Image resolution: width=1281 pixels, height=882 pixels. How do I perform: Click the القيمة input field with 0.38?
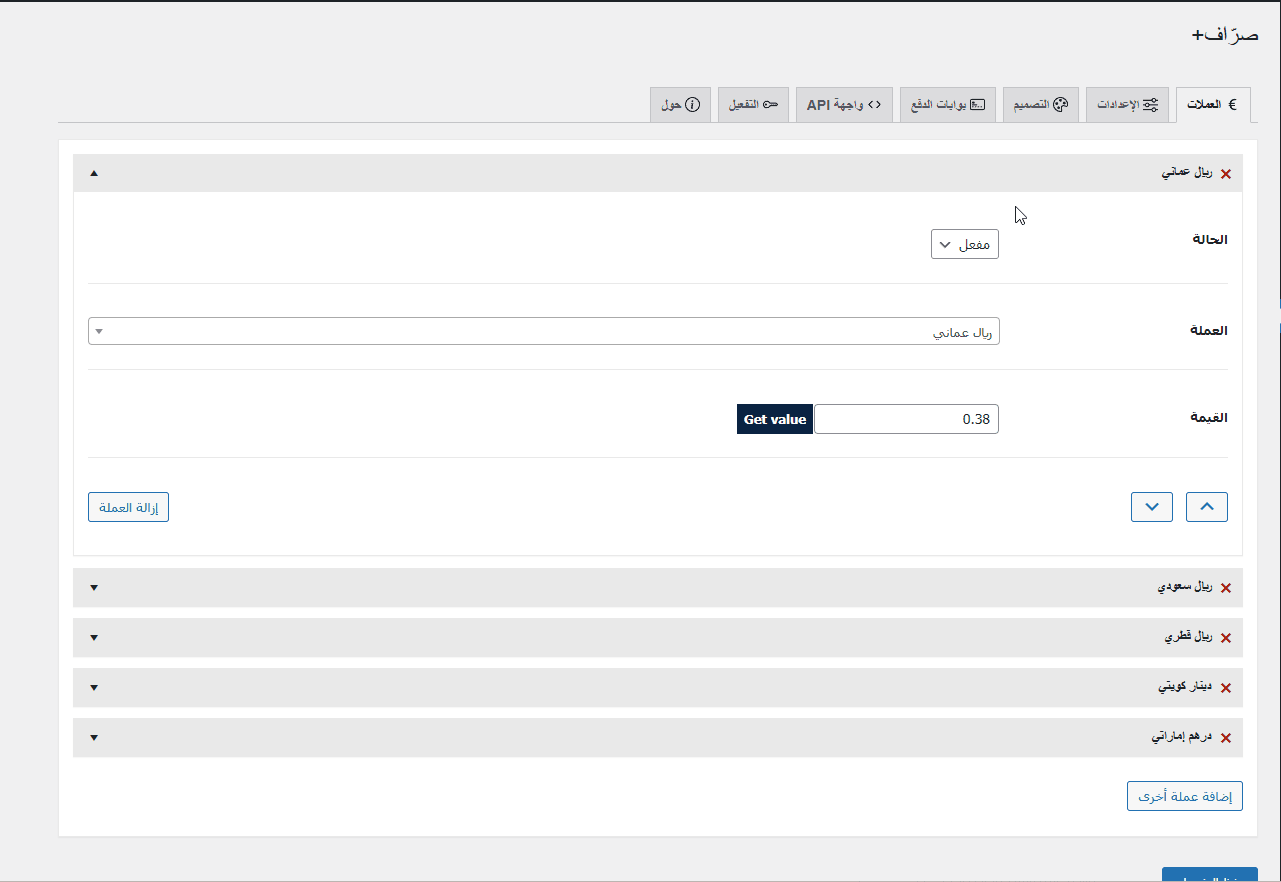click(906, 419)
